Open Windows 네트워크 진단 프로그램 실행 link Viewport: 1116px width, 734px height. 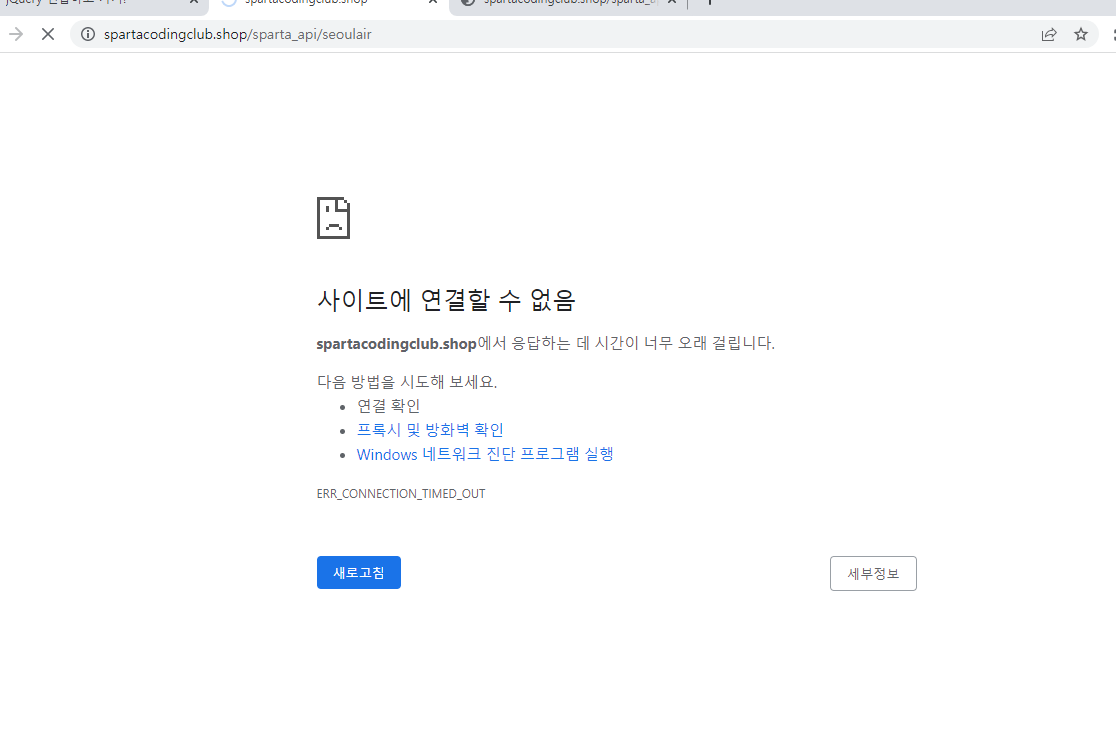coord(485,454)
